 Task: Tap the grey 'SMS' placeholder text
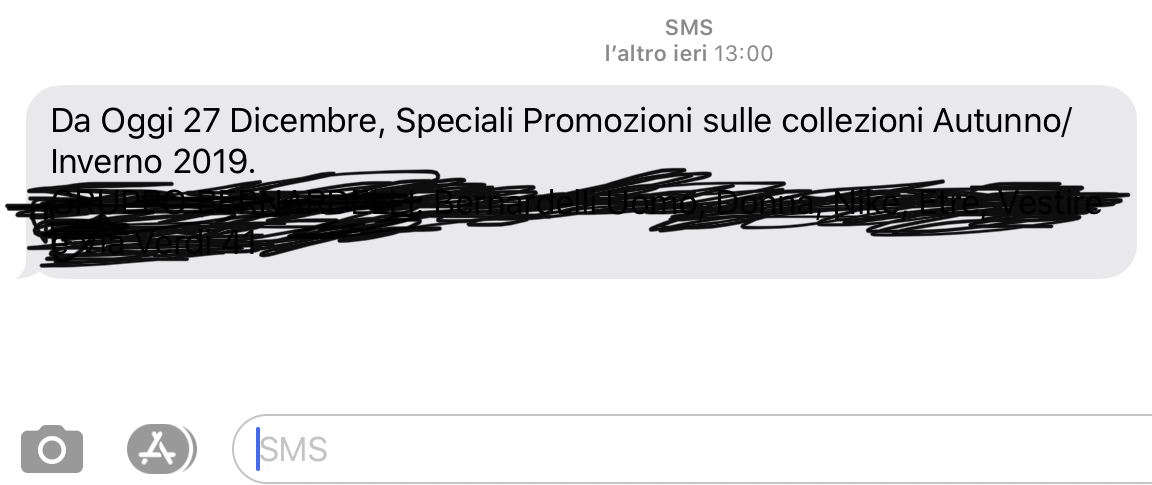pos(295,450)
